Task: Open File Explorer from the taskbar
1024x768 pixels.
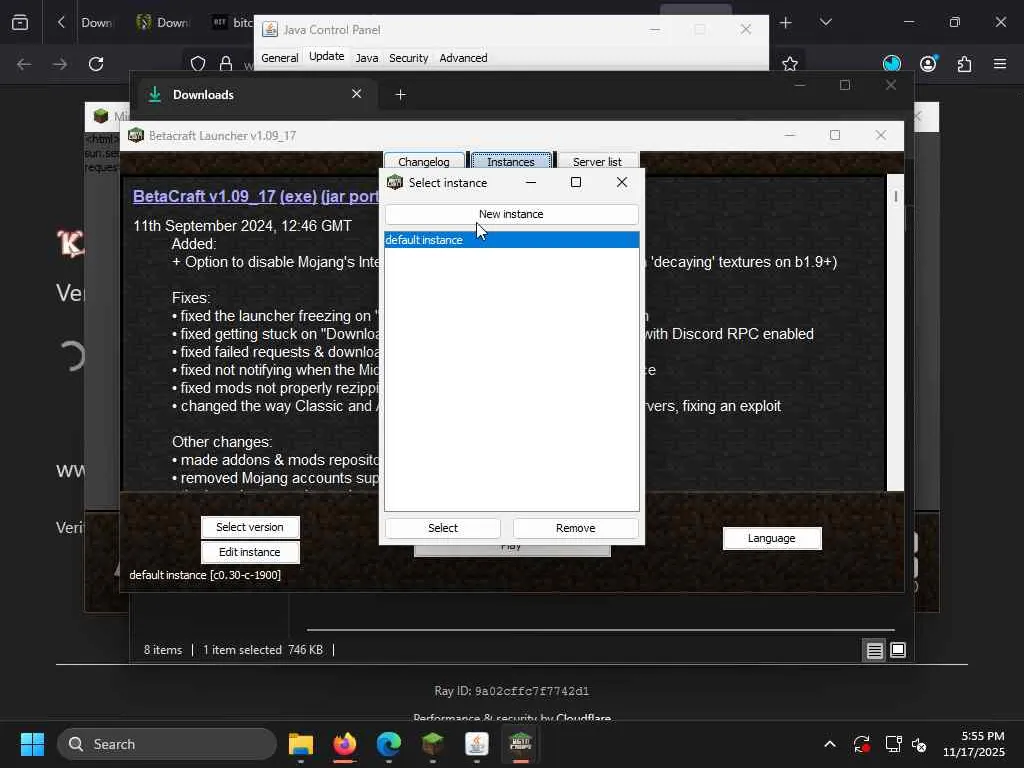Action: (x=301, y=744)
